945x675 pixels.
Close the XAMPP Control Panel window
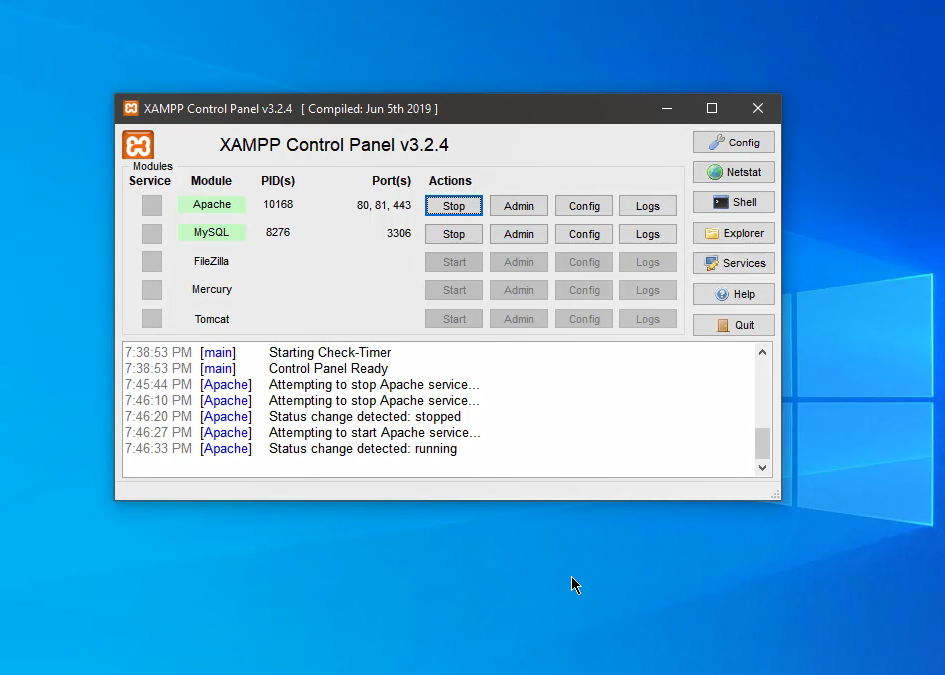pos(758,108)
